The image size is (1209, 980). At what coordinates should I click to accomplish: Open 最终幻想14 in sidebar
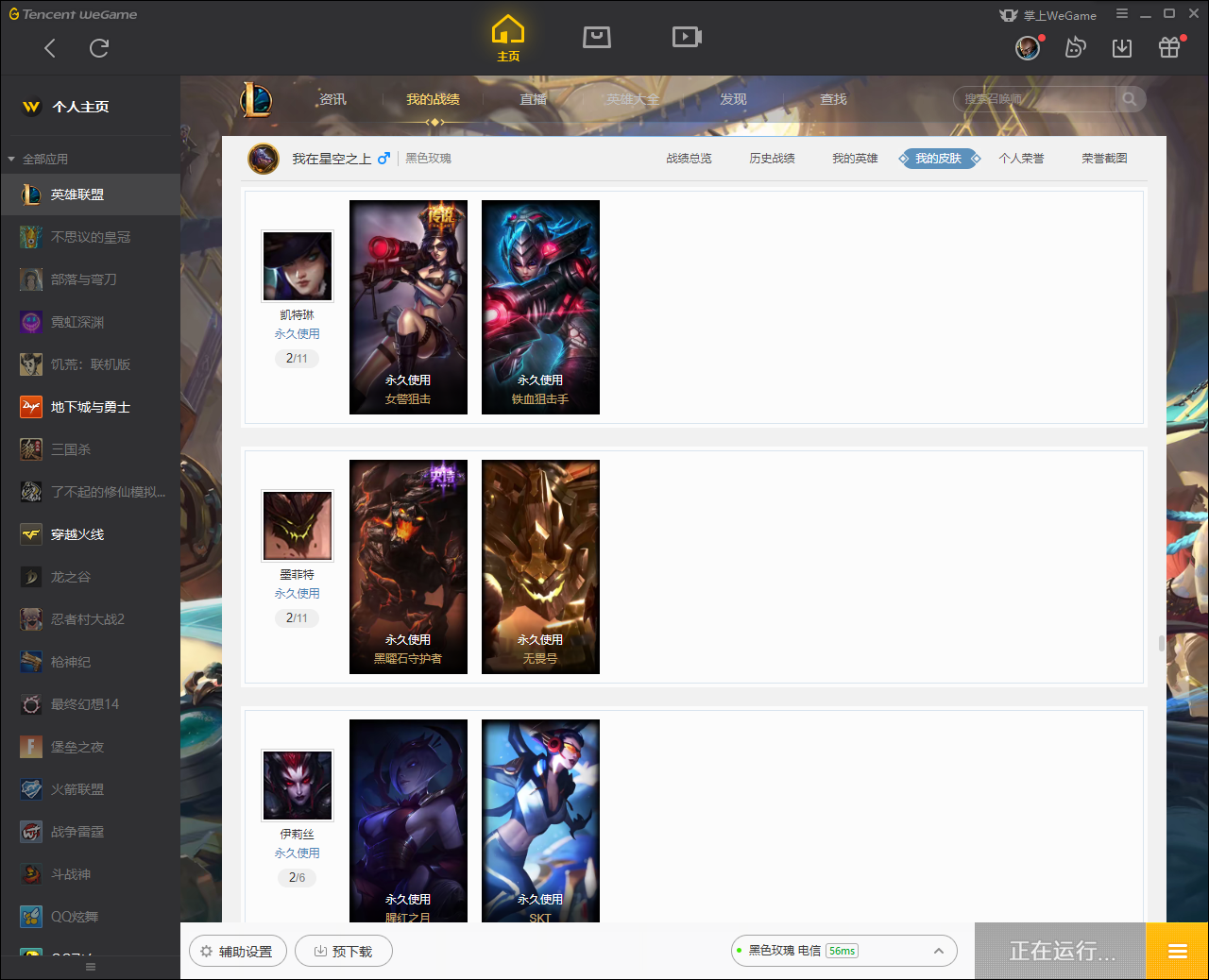pos(90,704)
